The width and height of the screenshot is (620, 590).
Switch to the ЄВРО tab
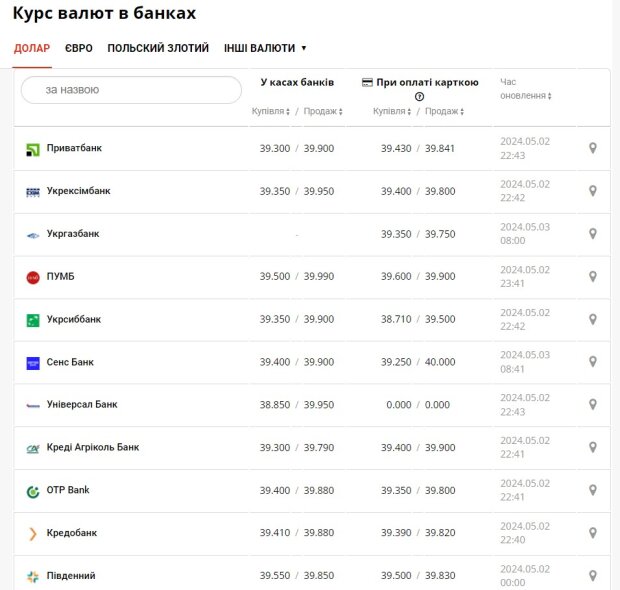point(79,48)
